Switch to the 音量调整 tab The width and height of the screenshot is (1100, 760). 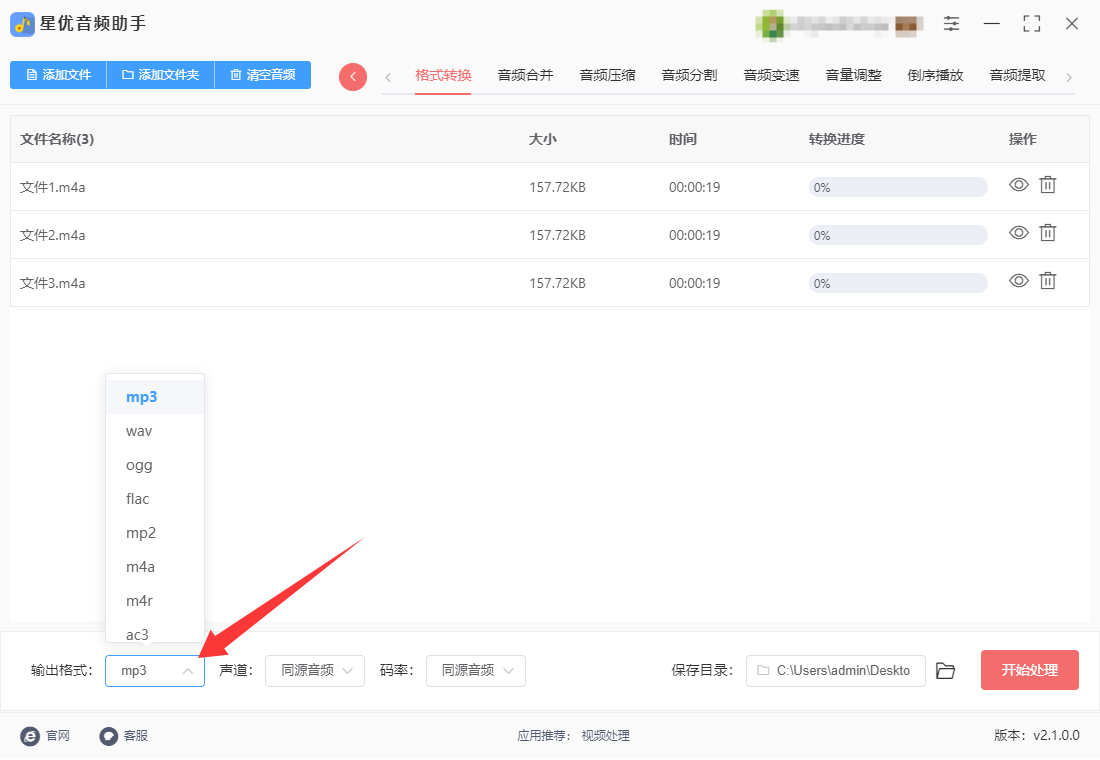854,75
